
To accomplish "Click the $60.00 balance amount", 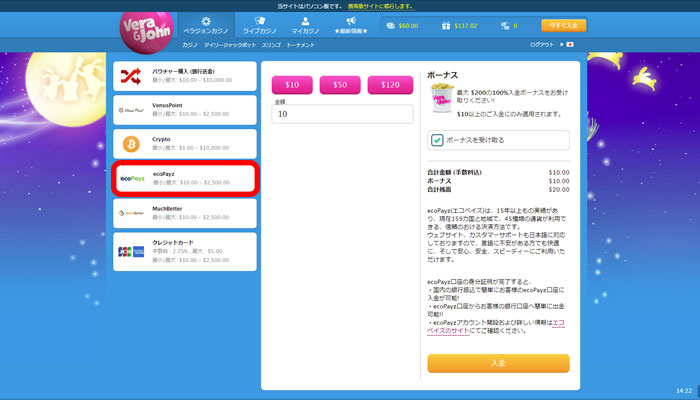I will (408, 26).
